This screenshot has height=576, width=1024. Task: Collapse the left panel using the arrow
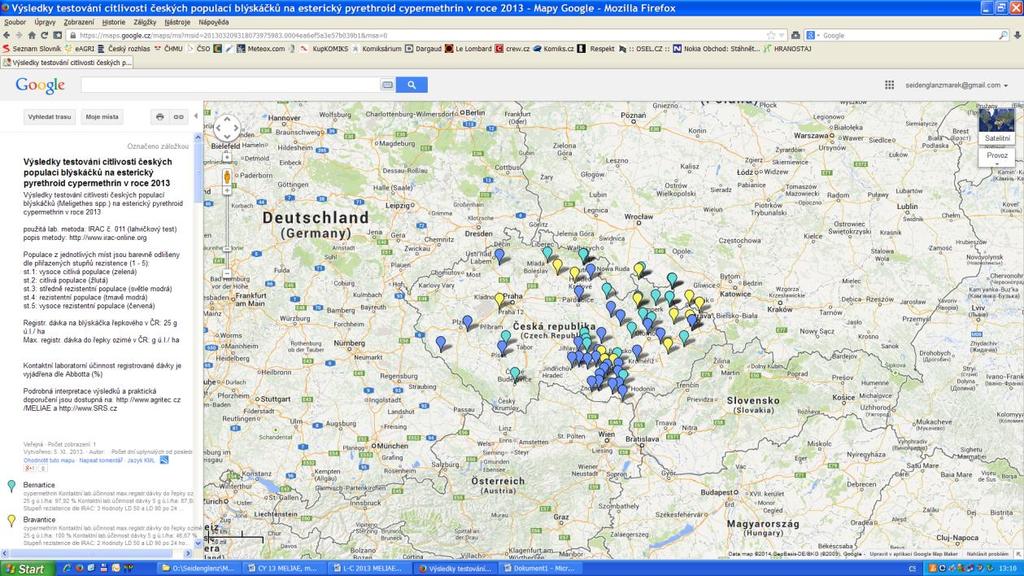(196, 116)
